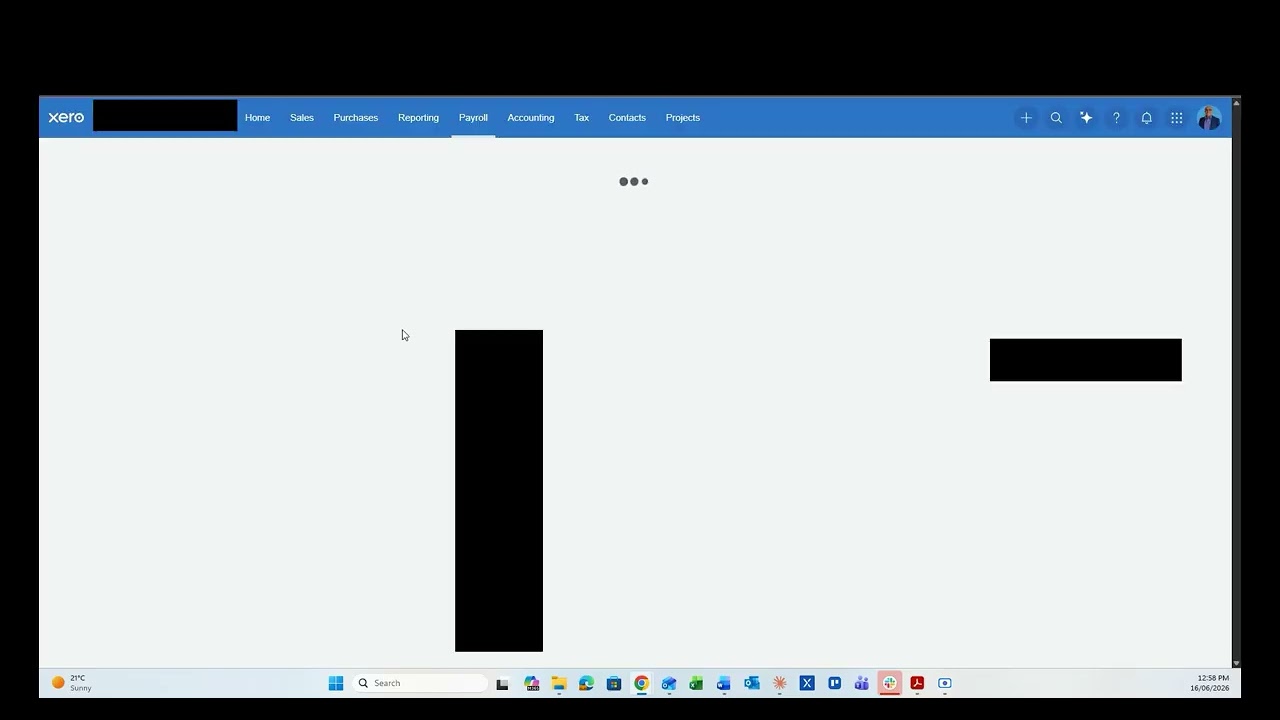Open the sparkle AI assistant icon
This screenshot has height=720, width=1280.
[x=1086, y=117]
